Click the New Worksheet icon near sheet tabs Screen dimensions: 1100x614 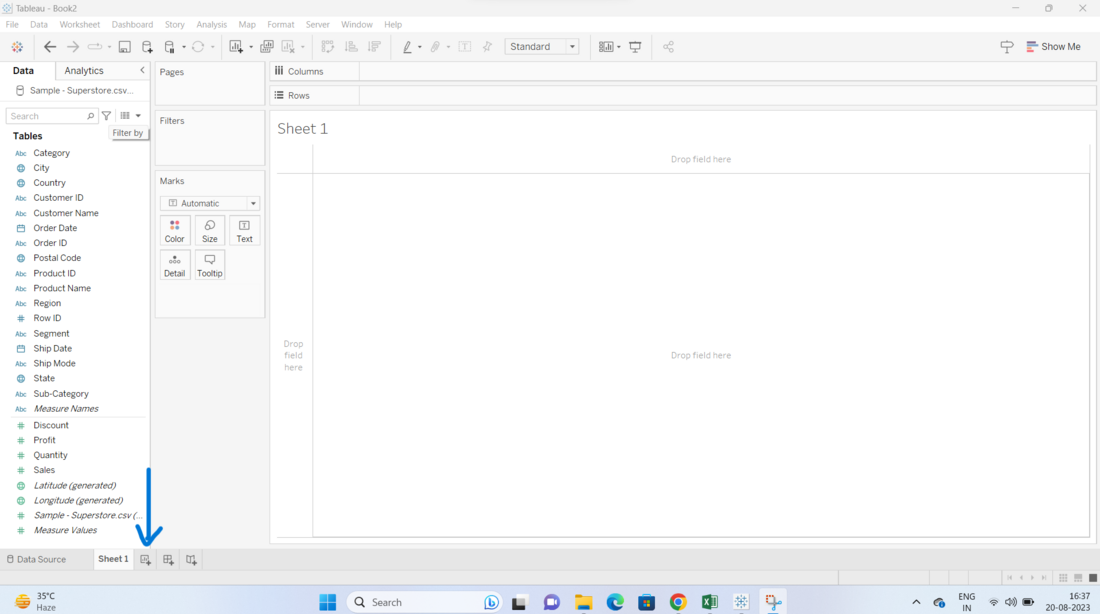145,559
